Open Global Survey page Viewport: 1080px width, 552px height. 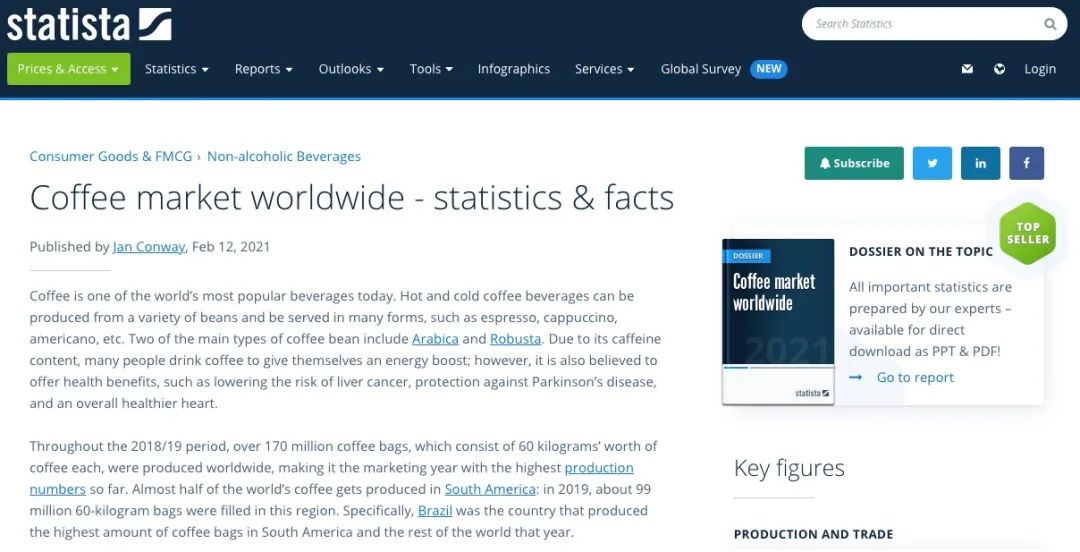tap(700, 69)
